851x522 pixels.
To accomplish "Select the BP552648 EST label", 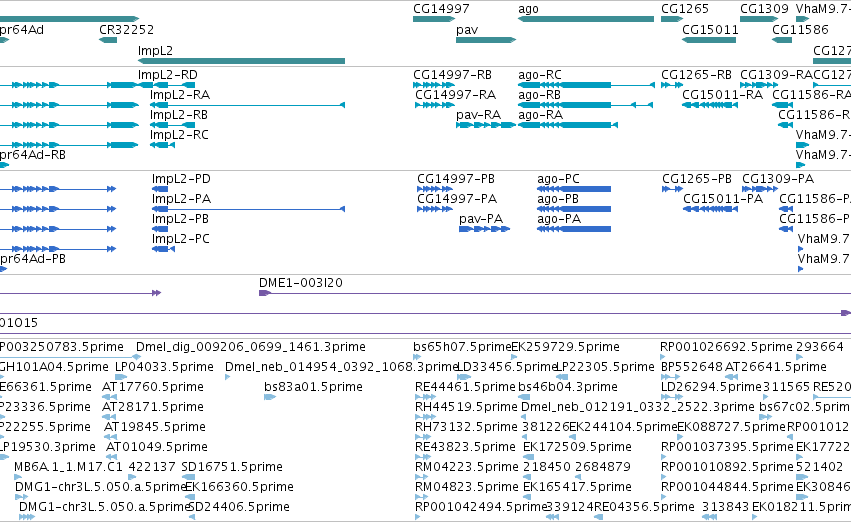I will 692,367.
